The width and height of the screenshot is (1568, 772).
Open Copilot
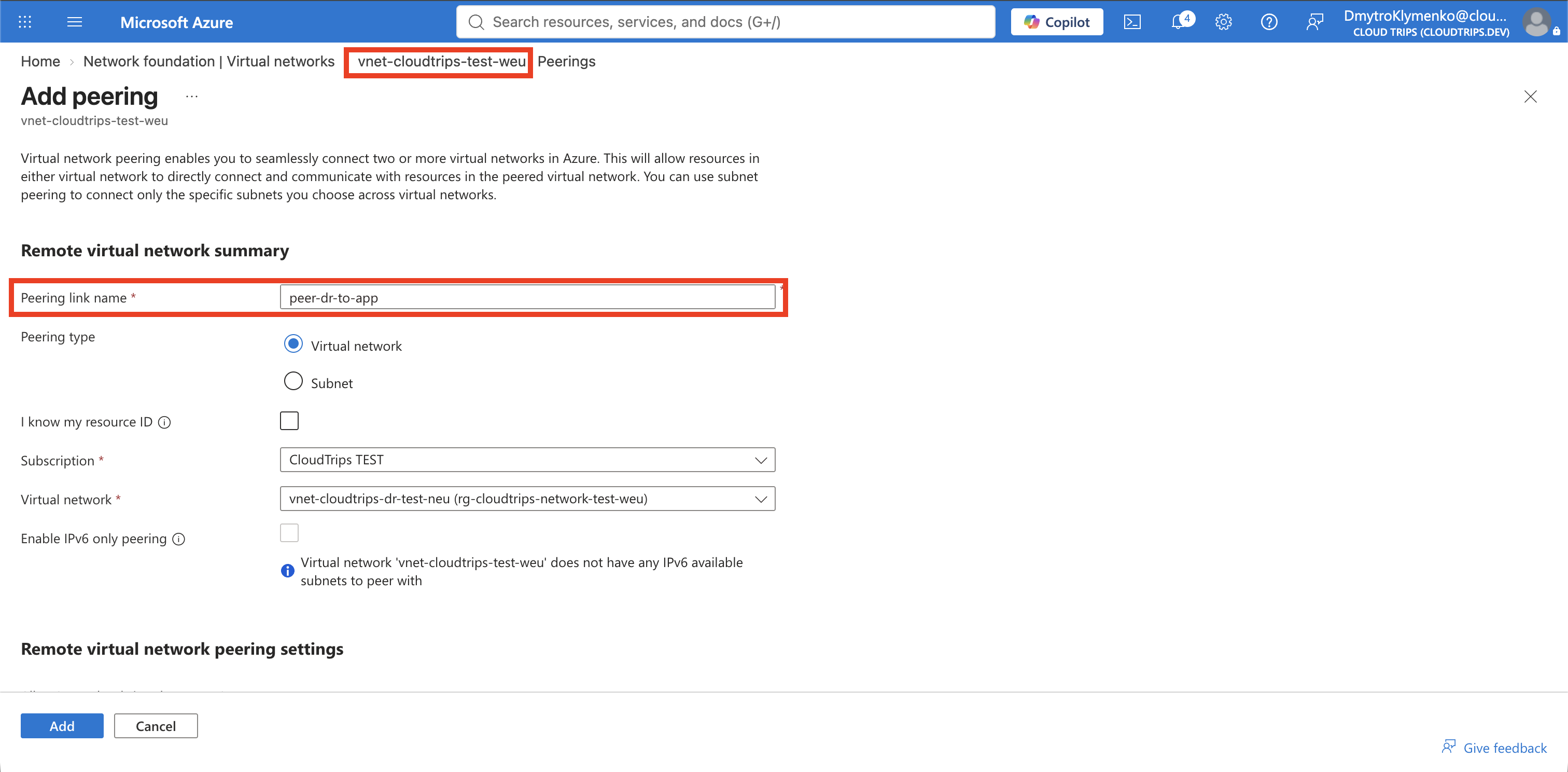point(1057,22)
